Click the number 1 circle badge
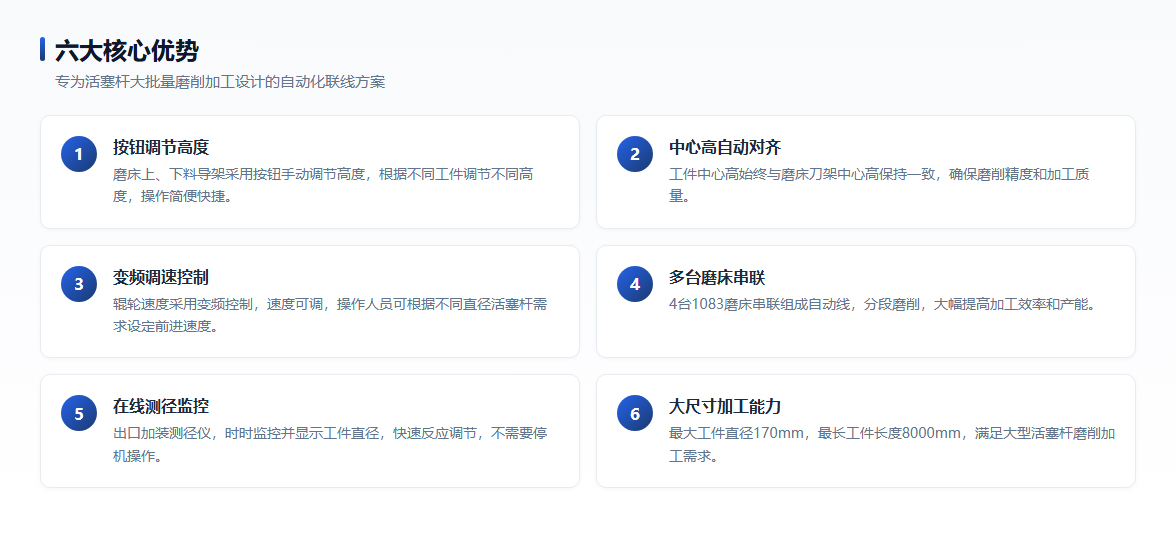Viewport: 1176px width, 535px height. pos(79,154)
